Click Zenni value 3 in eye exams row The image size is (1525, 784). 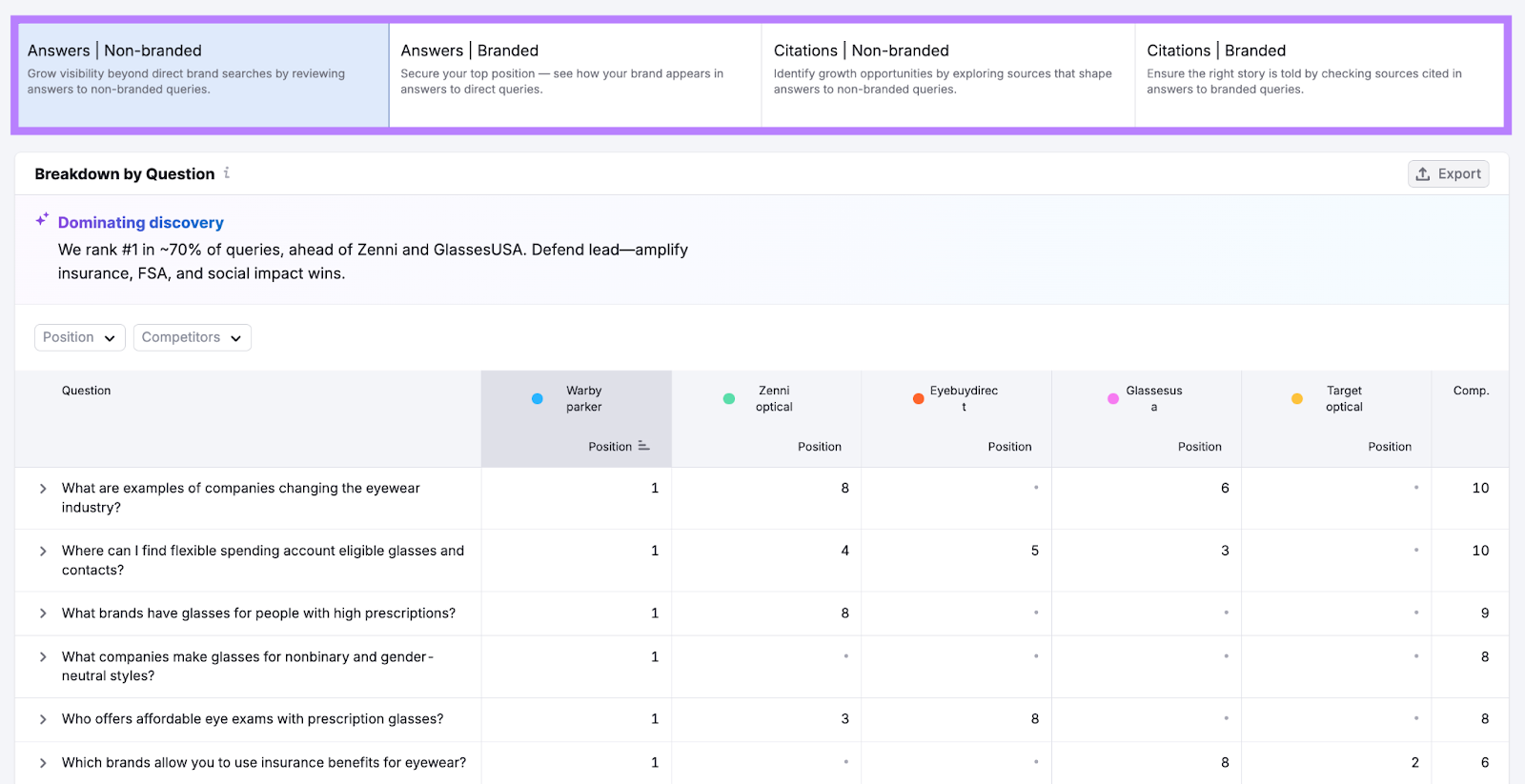844,719
